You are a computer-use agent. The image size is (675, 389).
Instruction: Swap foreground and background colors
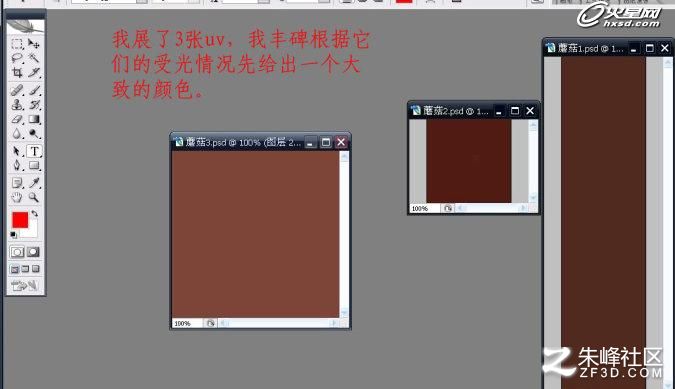tap(34, 213)
